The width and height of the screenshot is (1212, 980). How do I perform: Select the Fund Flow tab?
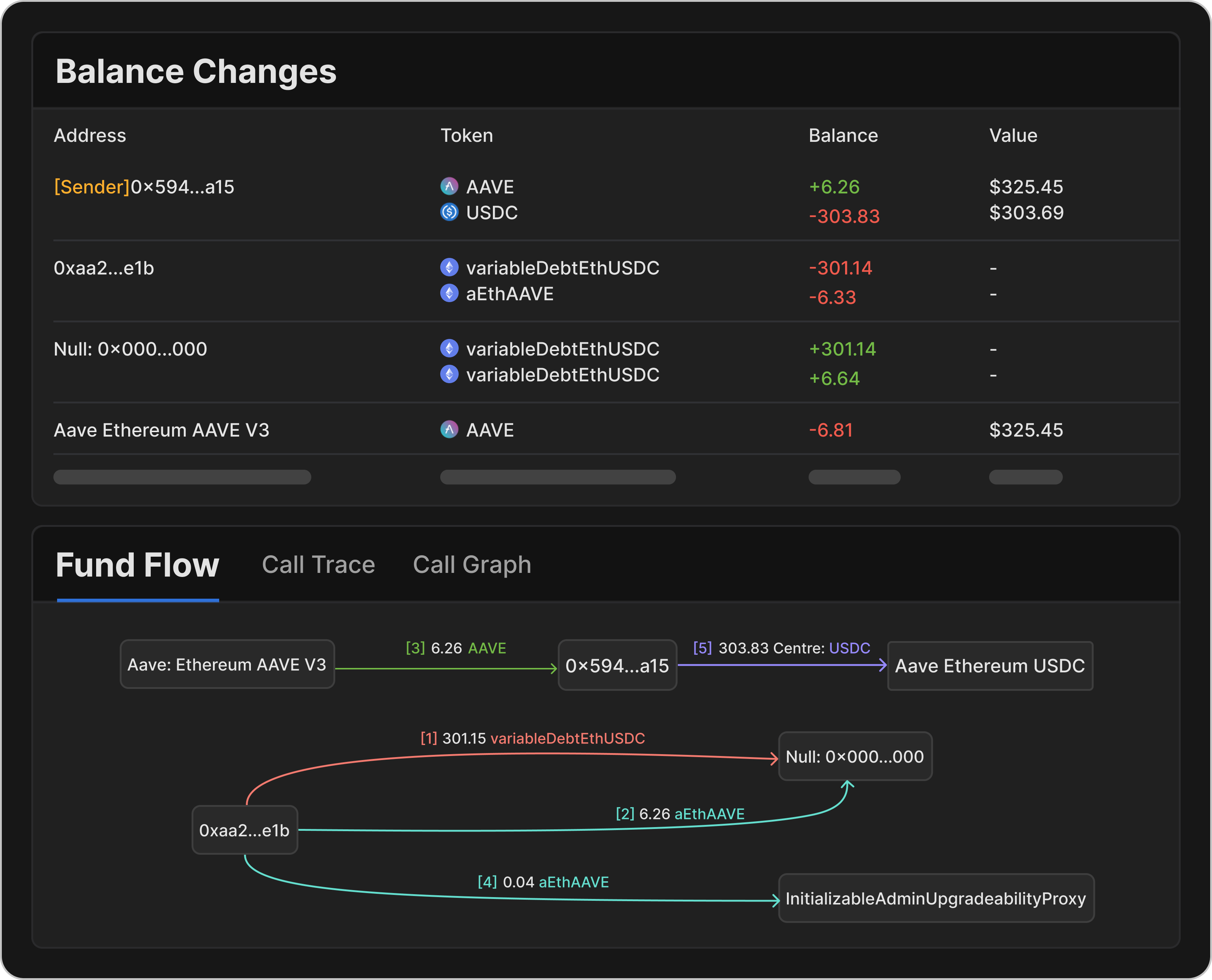pyautogui.click(x=137, y=565)
